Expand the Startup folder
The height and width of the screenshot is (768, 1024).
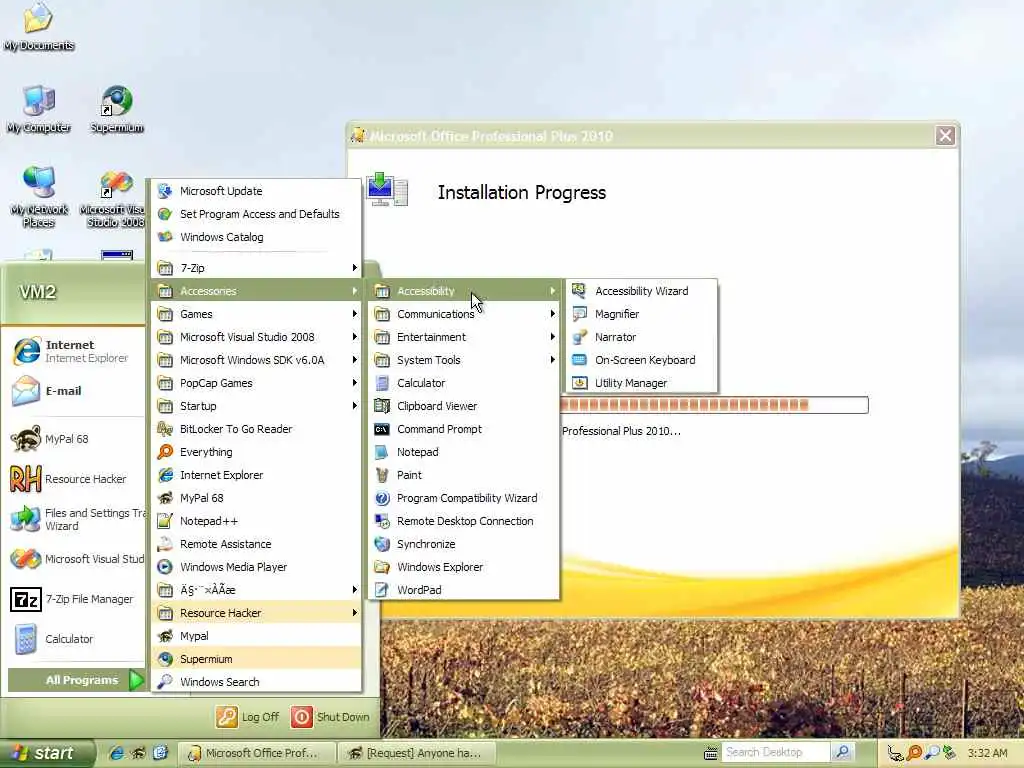[x=257, y=406]
